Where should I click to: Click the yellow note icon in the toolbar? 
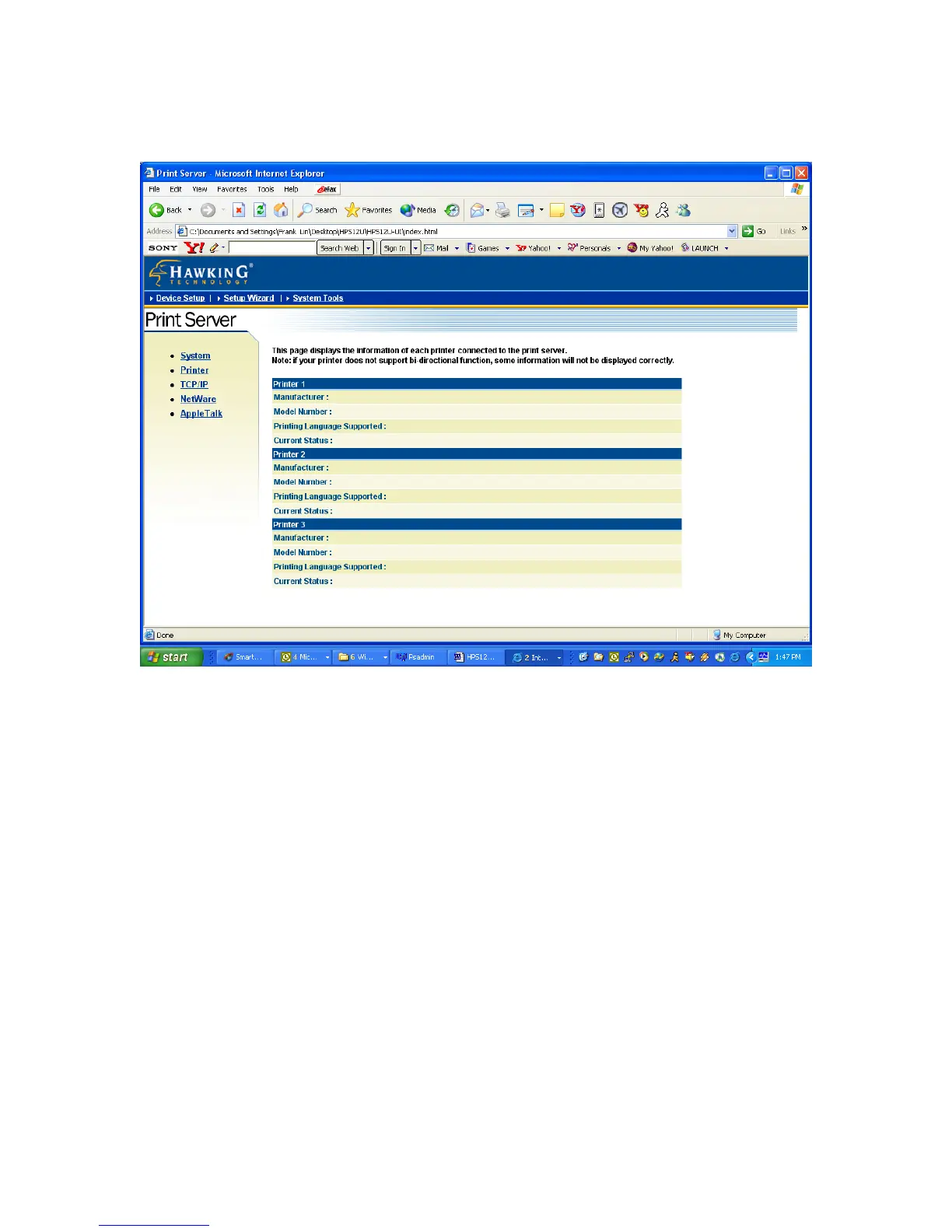coord(557,210)
